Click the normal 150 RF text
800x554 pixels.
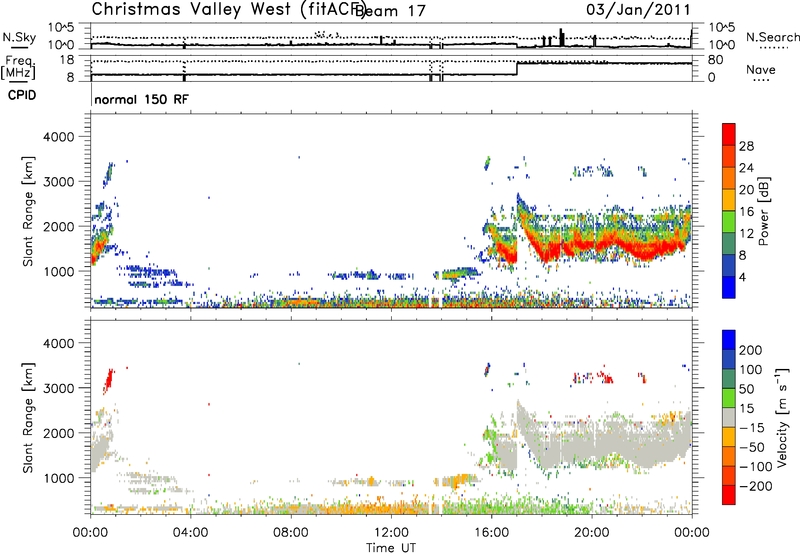tap(141, 99)
